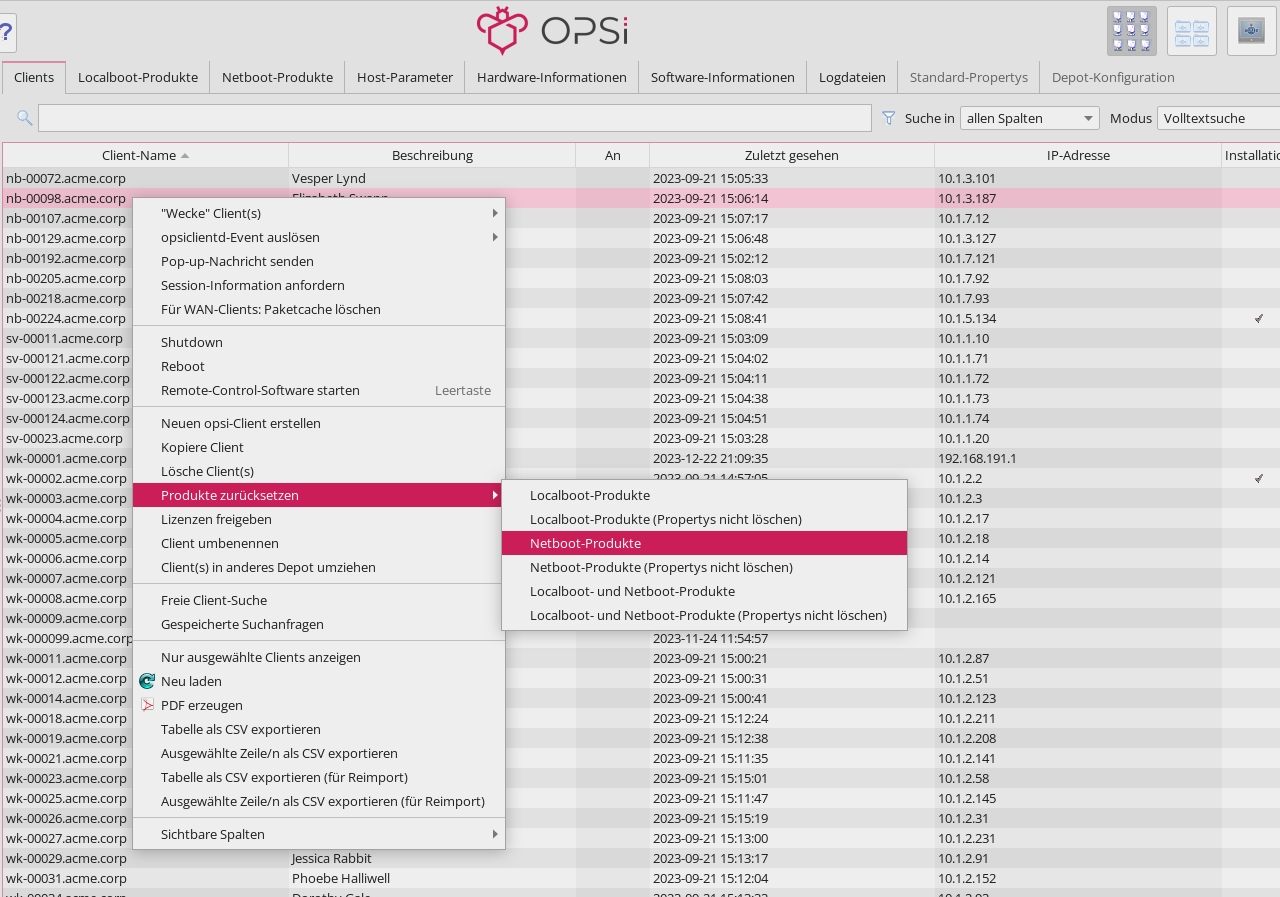
Task: Click Ausgewählte Zeile/n als CSV exportieren
Action: (319, 753)
